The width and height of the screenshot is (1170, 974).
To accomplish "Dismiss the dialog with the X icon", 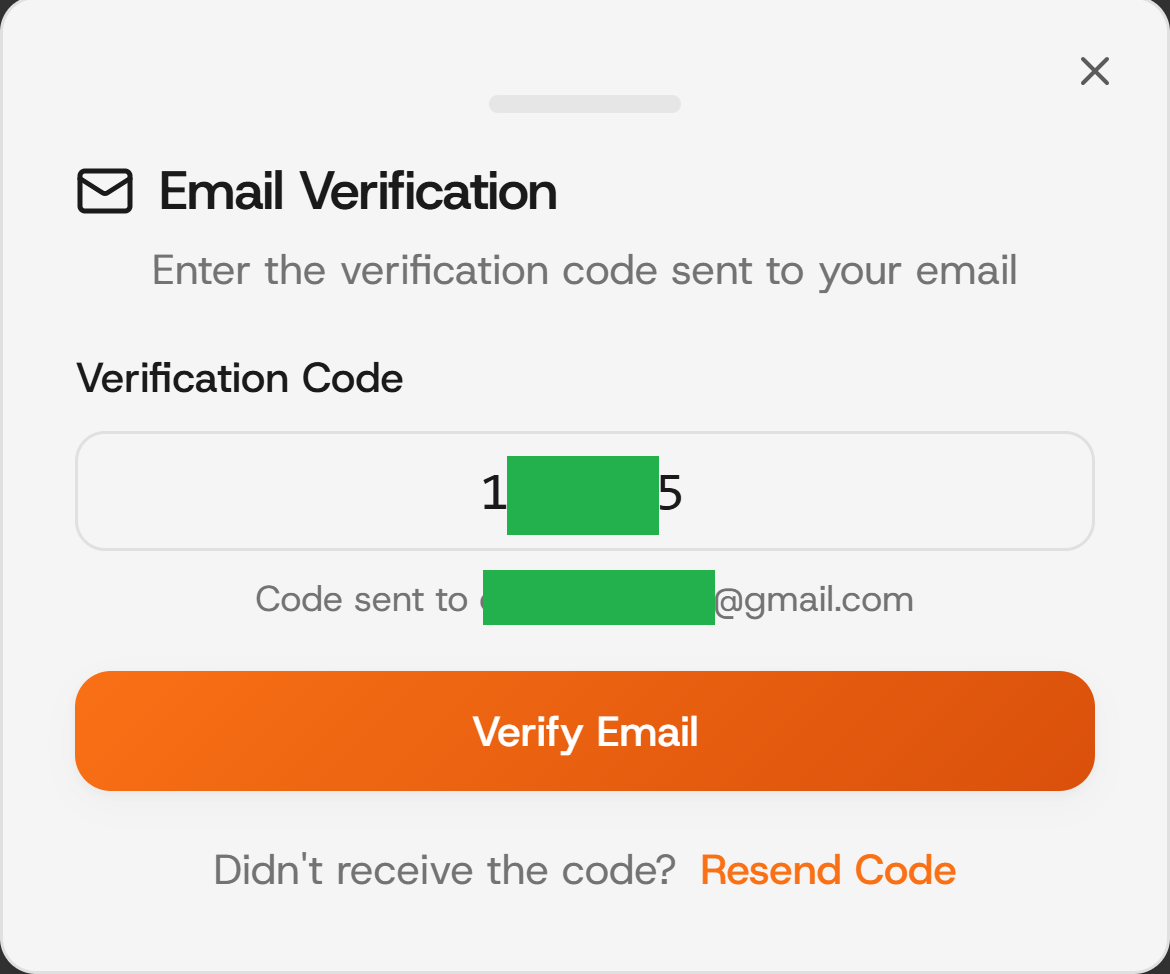I will 1095,71.
